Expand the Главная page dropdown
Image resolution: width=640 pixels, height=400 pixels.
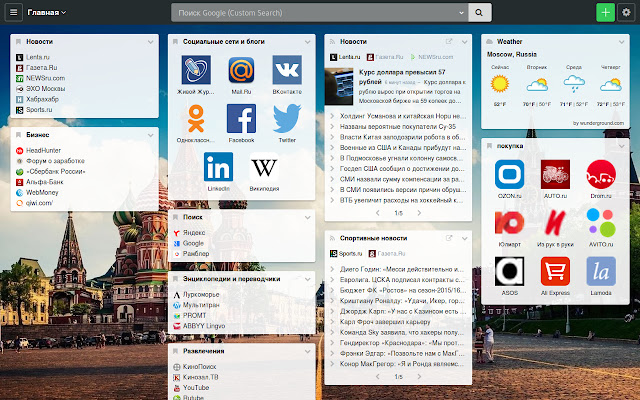(x=46, y=13)
